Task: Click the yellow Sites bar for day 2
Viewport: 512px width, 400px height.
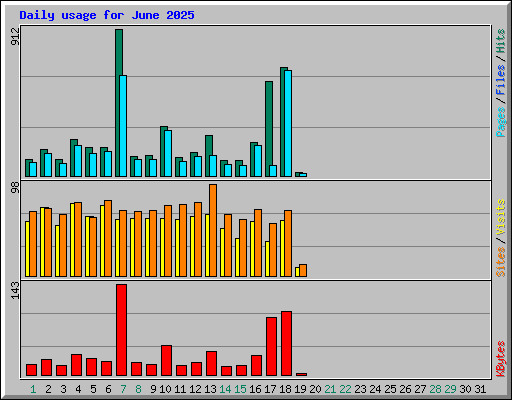Action: (42, 242)
